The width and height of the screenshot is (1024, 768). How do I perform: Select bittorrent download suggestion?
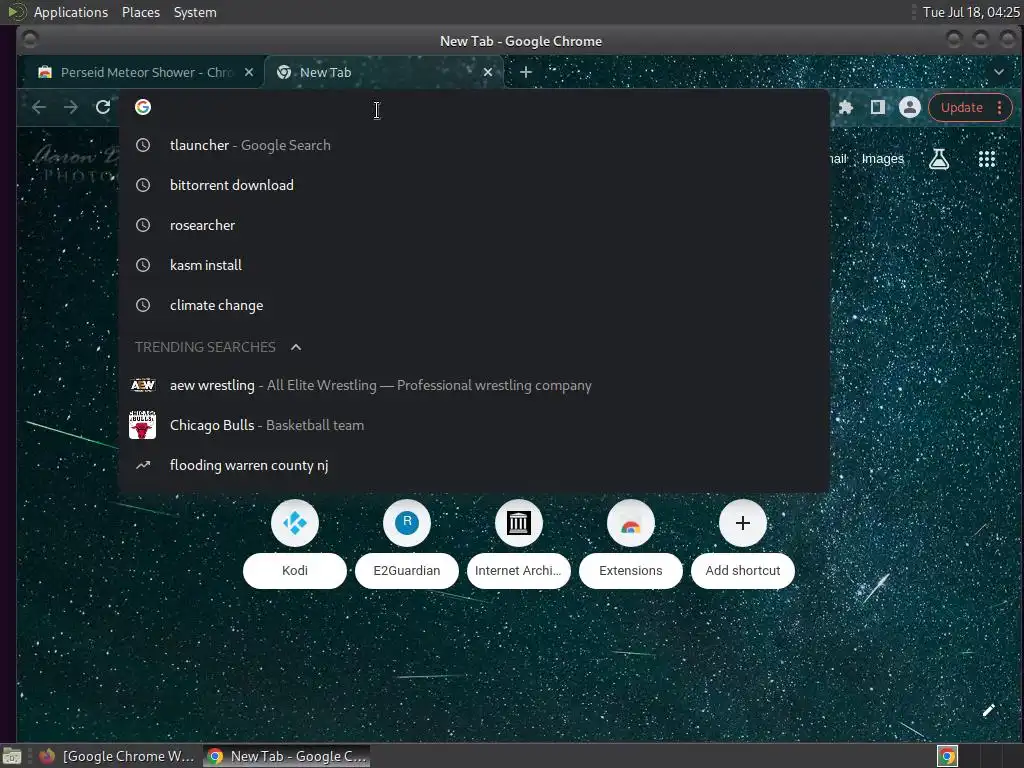(474, 185)
